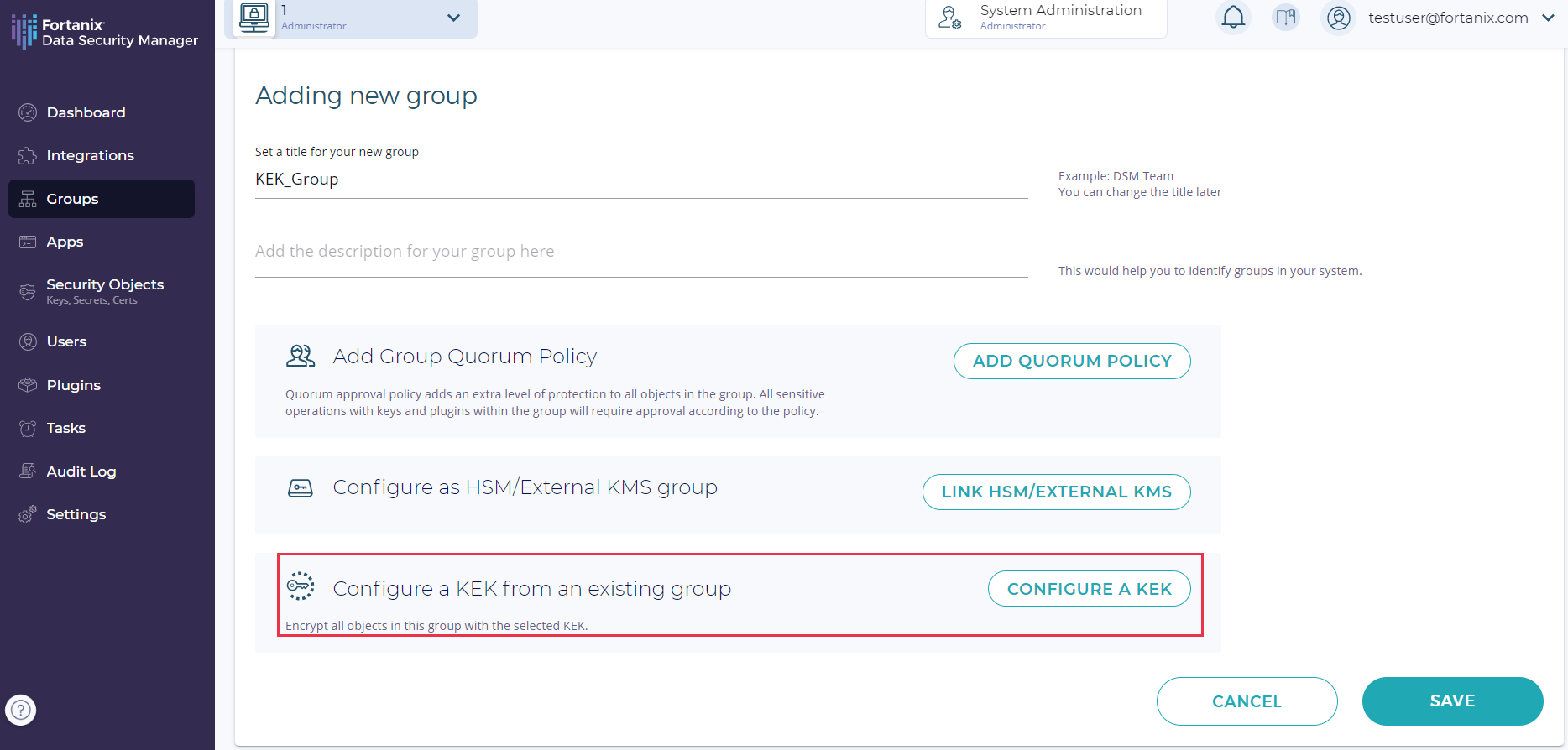Navigate to Audit Log
This screenshot has width=1568, height=750.
click(81, 471)
